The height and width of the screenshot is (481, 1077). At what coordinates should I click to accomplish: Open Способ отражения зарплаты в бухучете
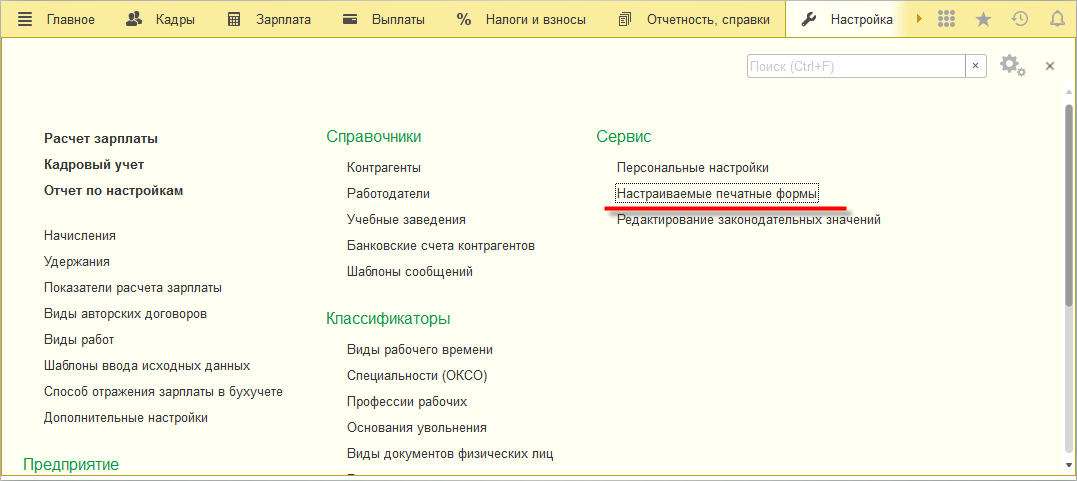[163, 392]
